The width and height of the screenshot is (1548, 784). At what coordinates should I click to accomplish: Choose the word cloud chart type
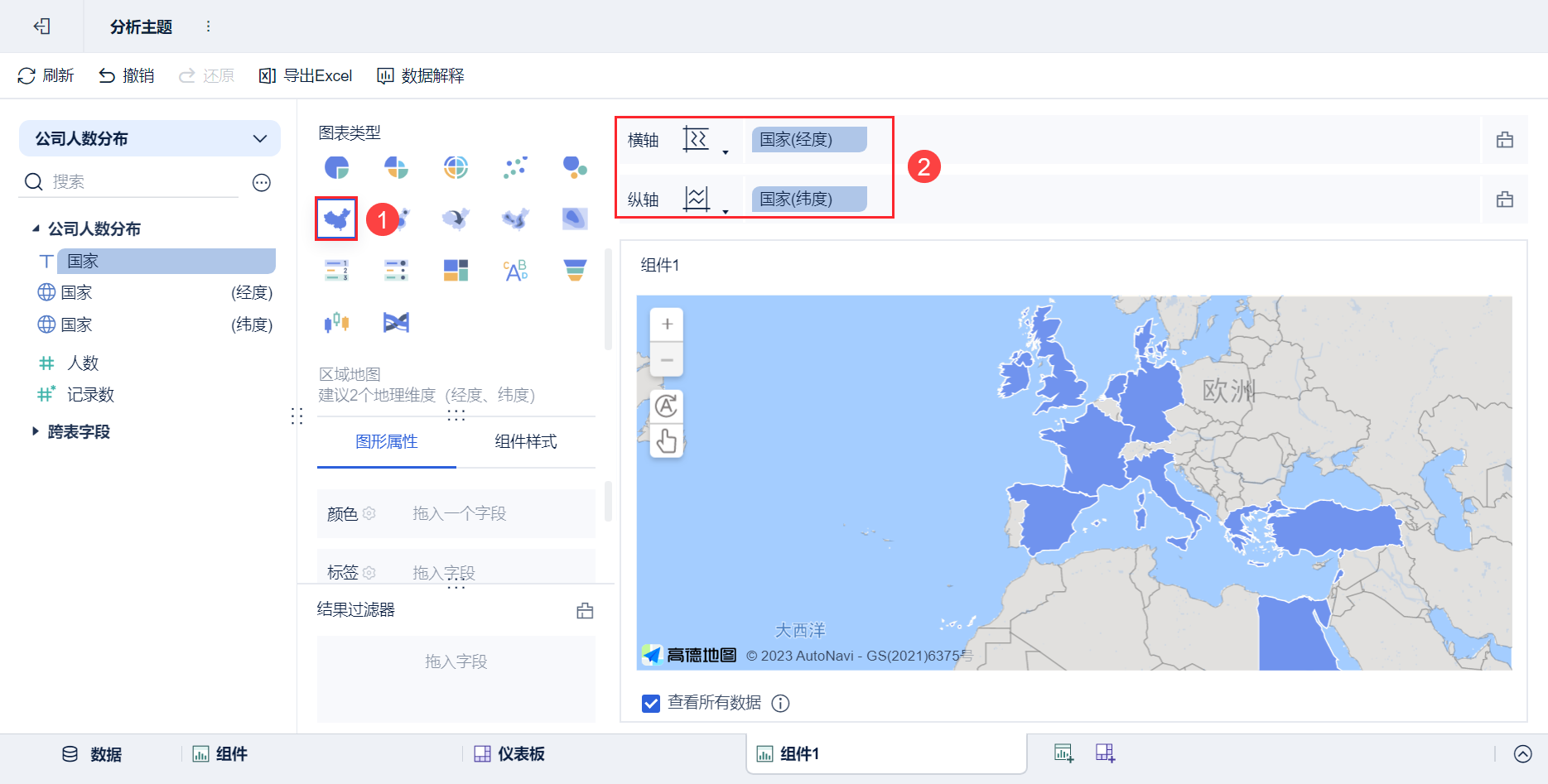tap(515, 270)
